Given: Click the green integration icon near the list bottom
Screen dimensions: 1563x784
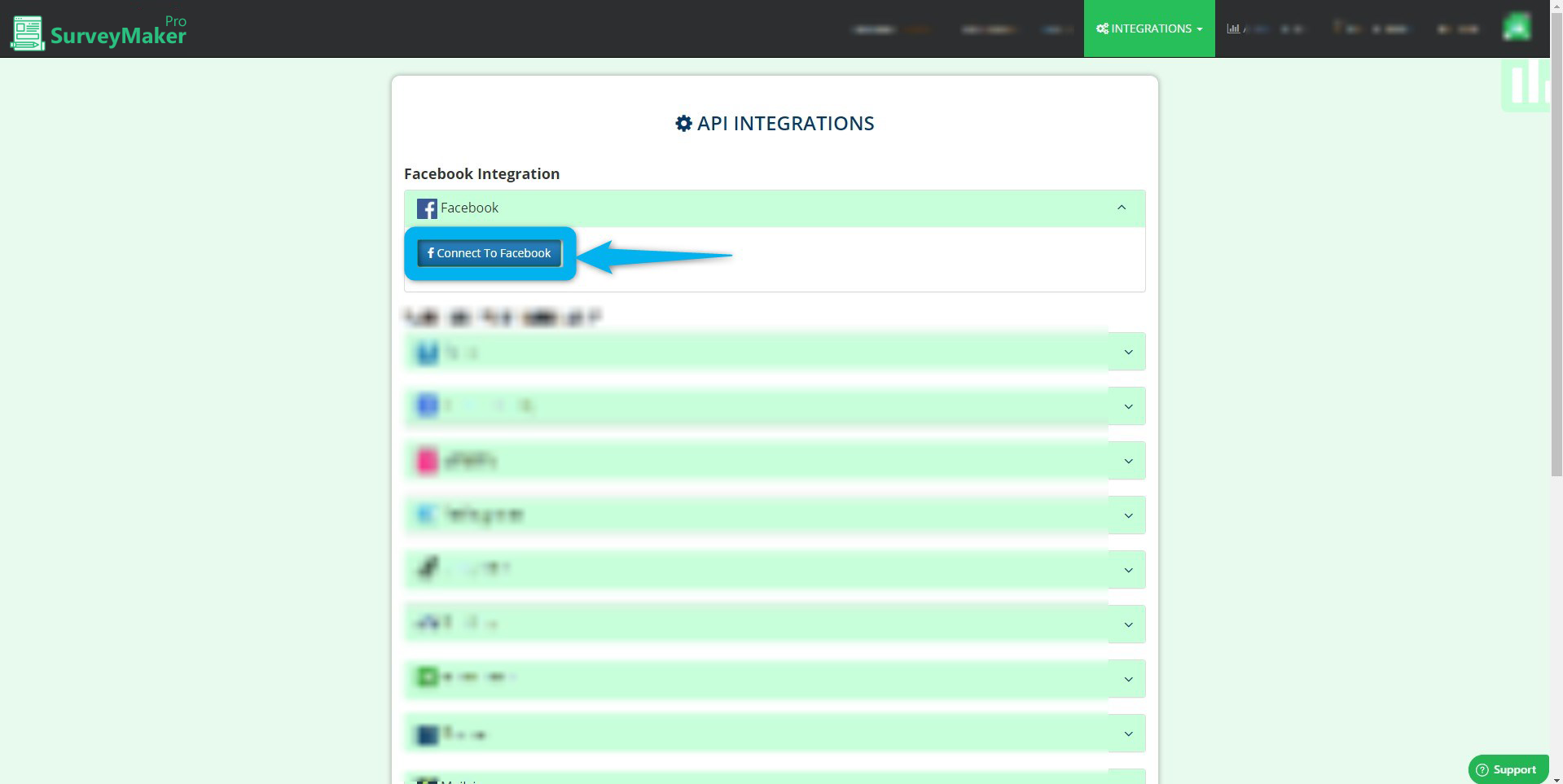Looking at the screenshot, I should pyautogui.click(x=427, y=677).
